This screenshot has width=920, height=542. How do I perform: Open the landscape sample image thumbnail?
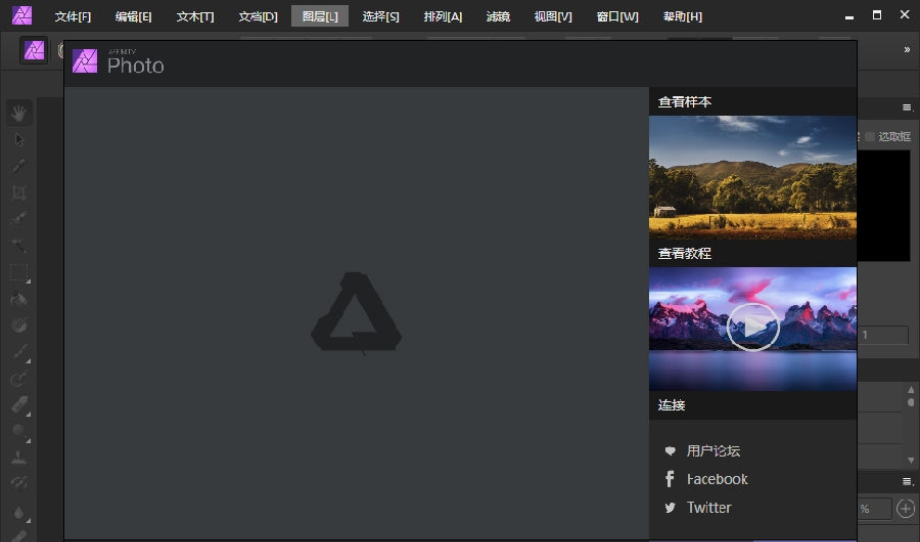click(753, 177)
